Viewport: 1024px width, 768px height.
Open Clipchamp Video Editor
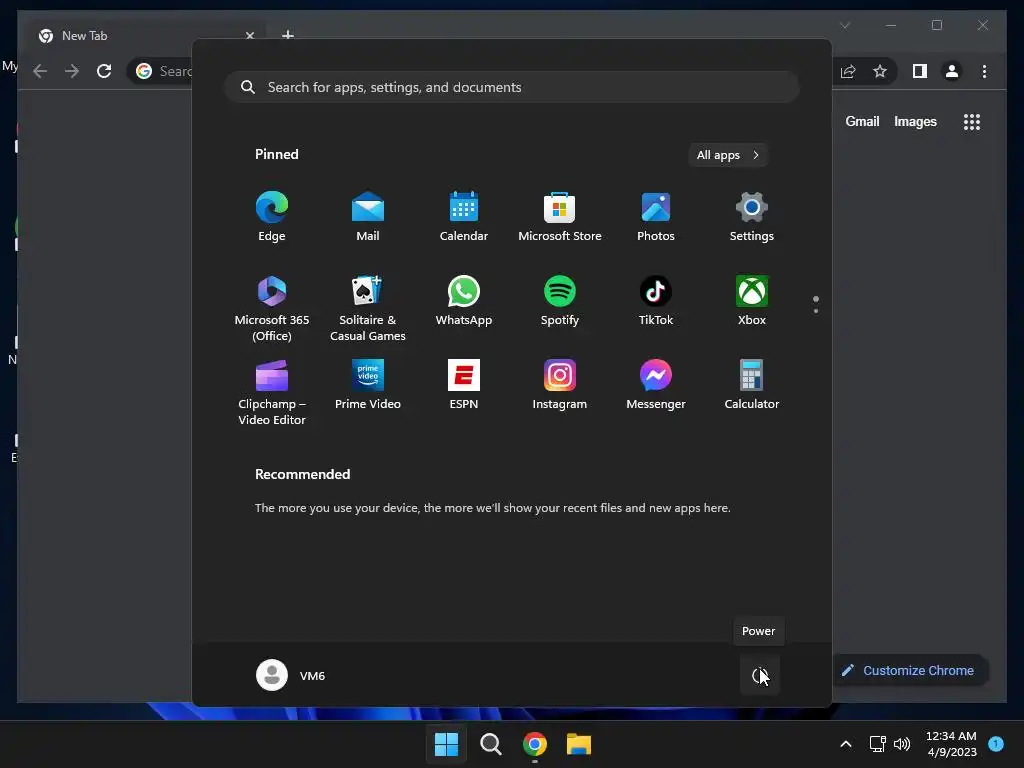coord(272,392)
